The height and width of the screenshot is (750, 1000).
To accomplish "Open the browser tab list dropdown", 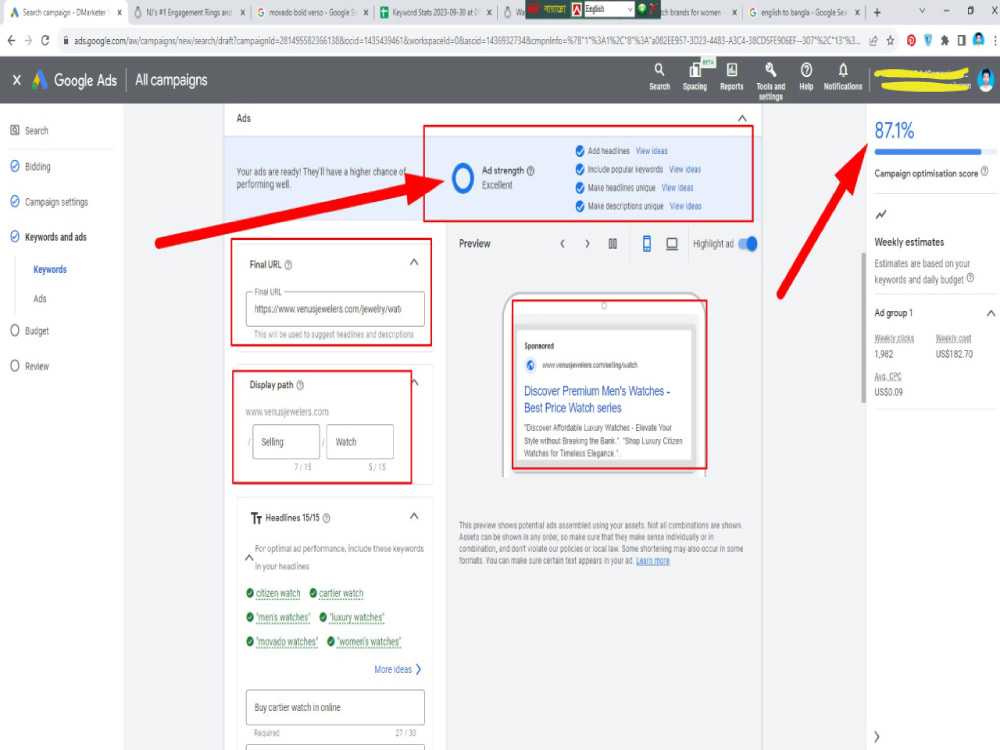I will pyautogui.click(x=922, y=11).
